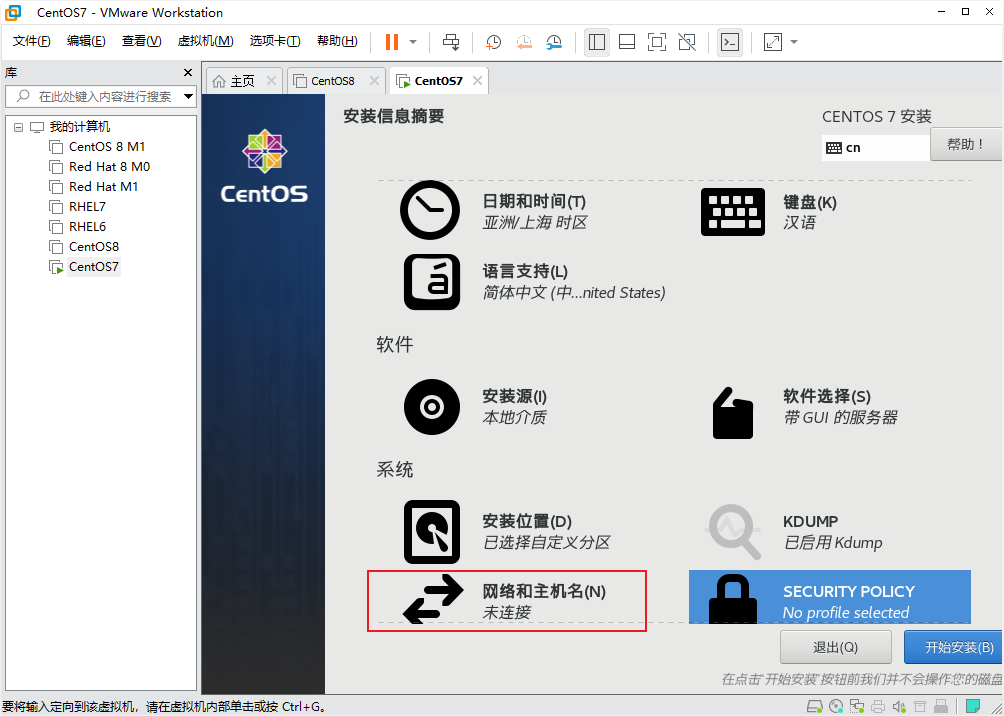Open 软件选择 package icon

tap(733, 412)
